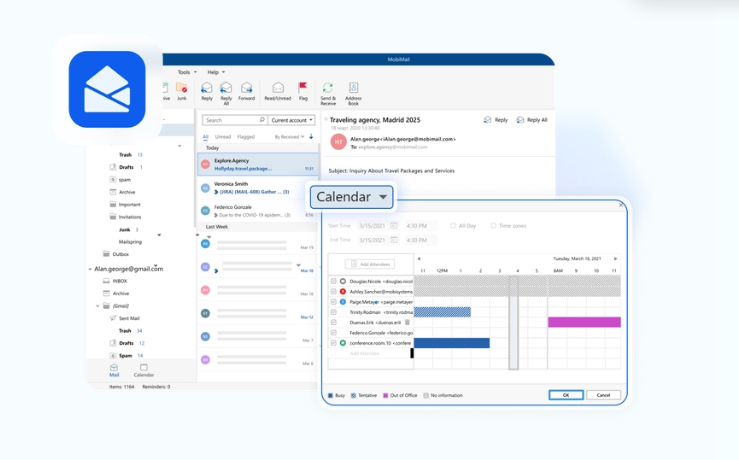Click Cancel in the scheduling dialog
The width and height of the screenshot is (739, 460).
pos(603,395)
